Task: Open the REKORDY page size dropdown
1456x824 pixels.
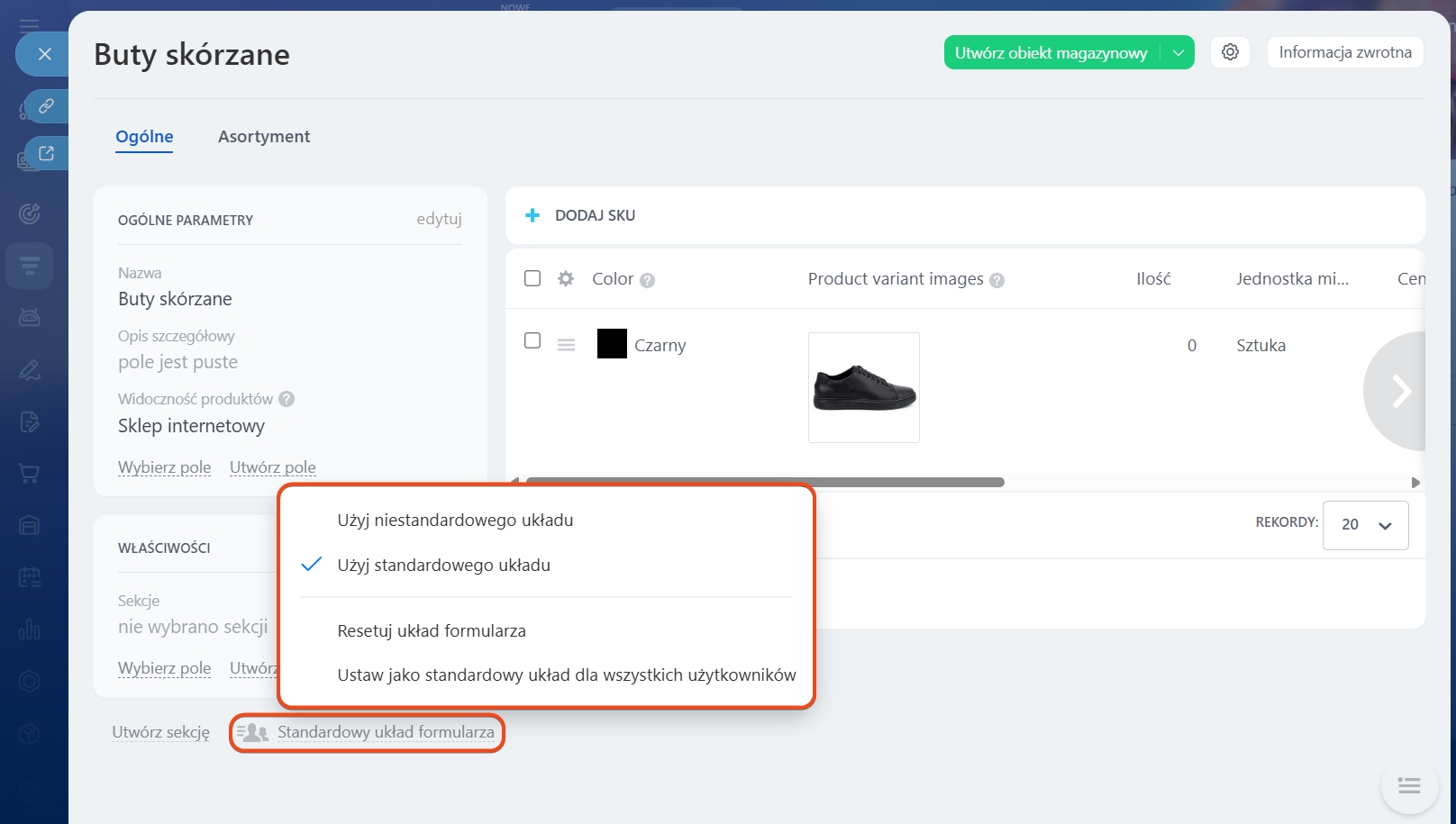Action: point(1365,525)
